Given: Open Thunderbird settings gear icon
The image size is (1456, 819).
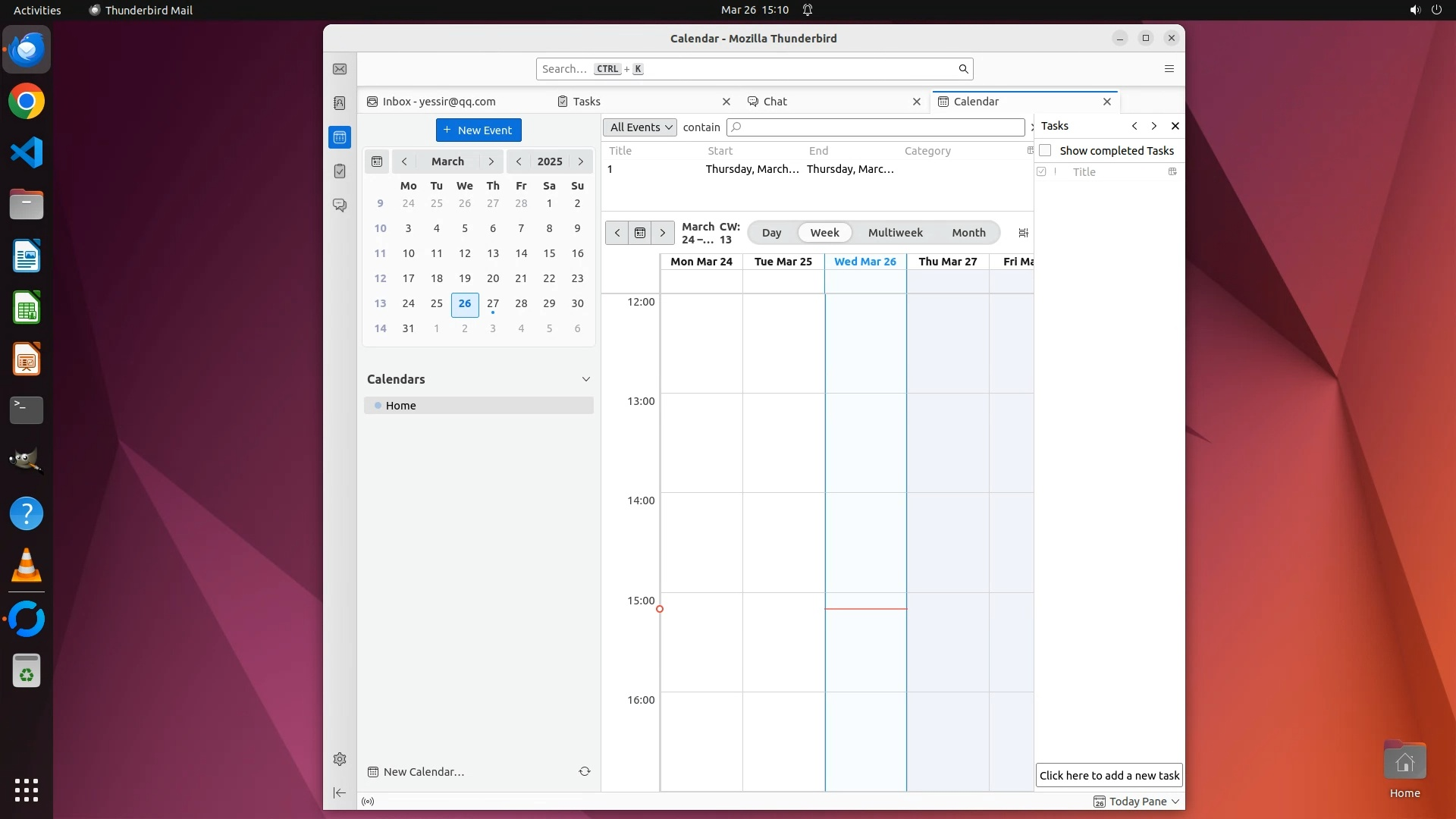Looking at the screenshot, I should pos(340,759).
